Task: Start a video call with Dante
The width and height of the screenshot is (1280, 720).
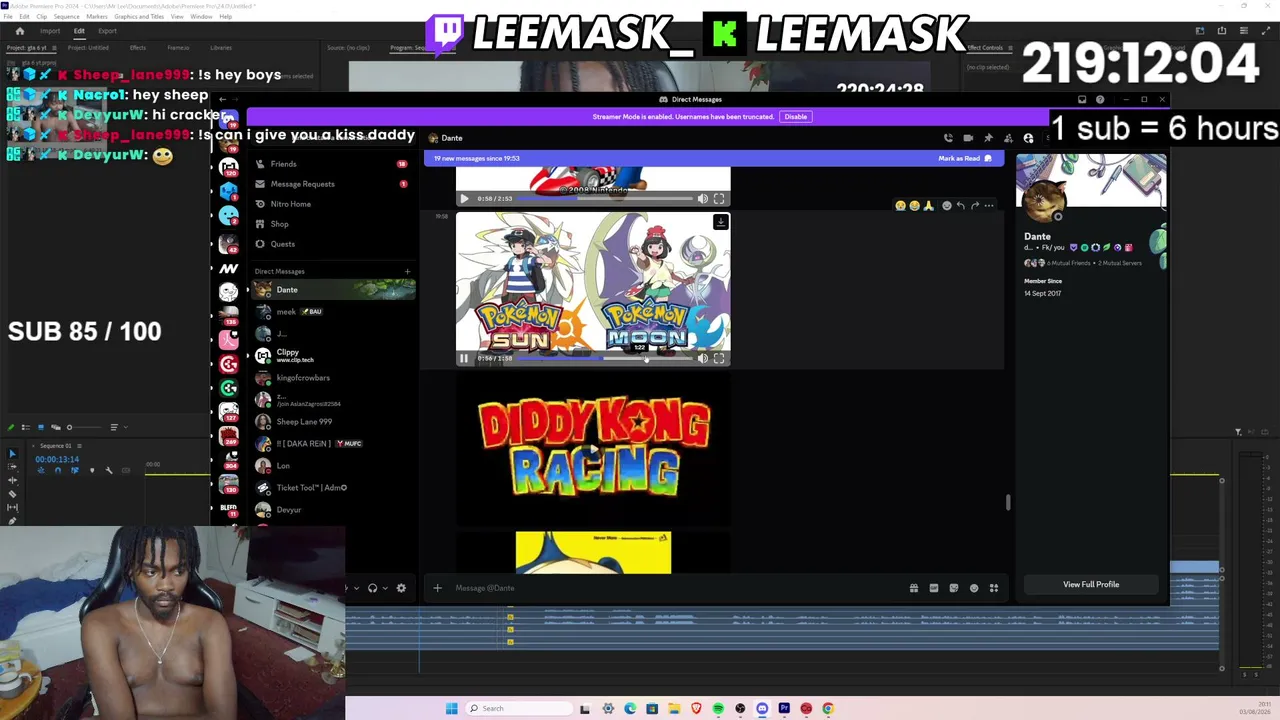Action: pyautogui.click(x=968, y=138)
